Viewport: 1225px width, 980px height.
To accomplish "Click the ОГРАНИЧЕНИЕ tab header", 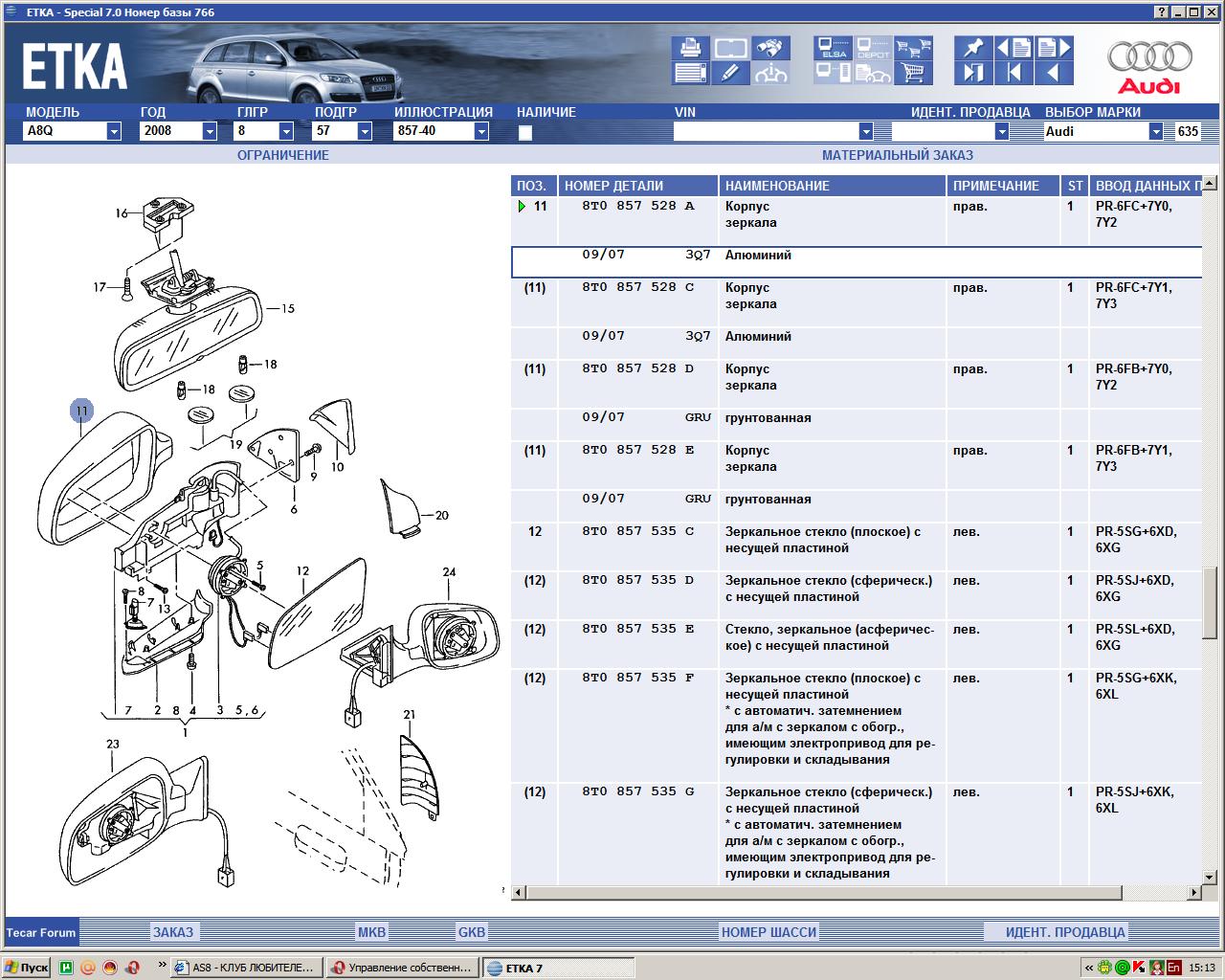I will (x=283, y=155).
